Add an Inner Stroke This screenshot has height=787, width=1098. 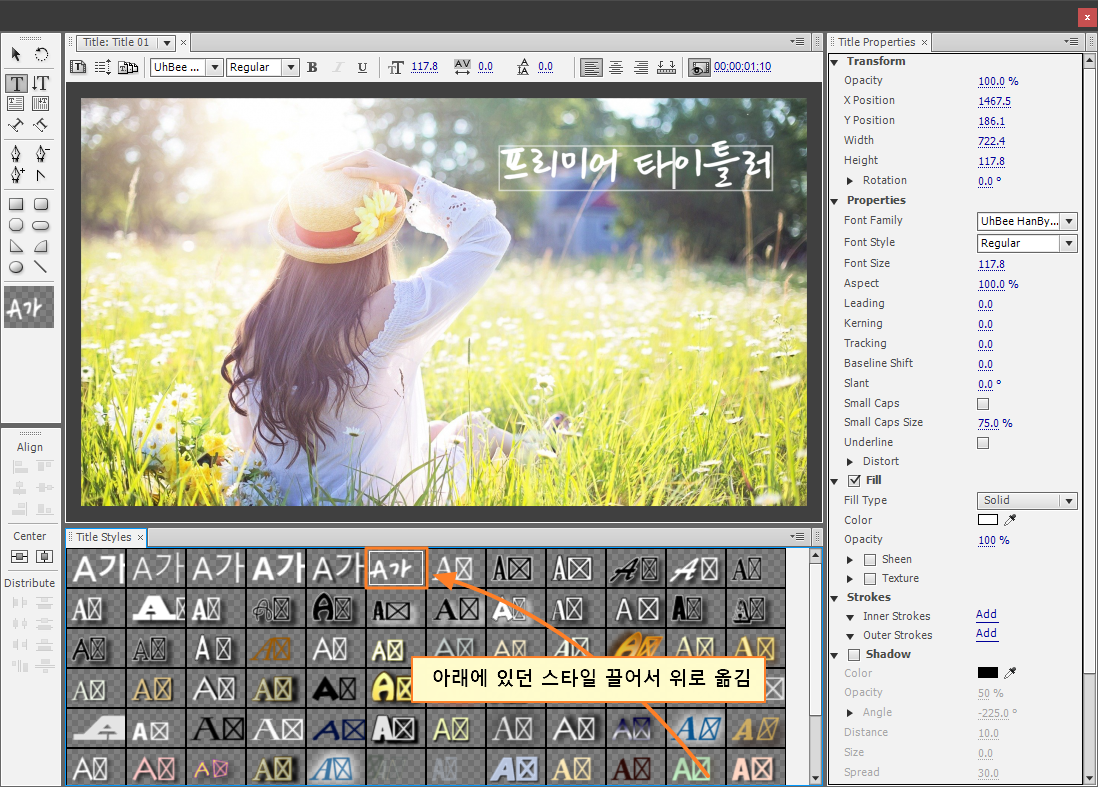click(x=986, y=614)
